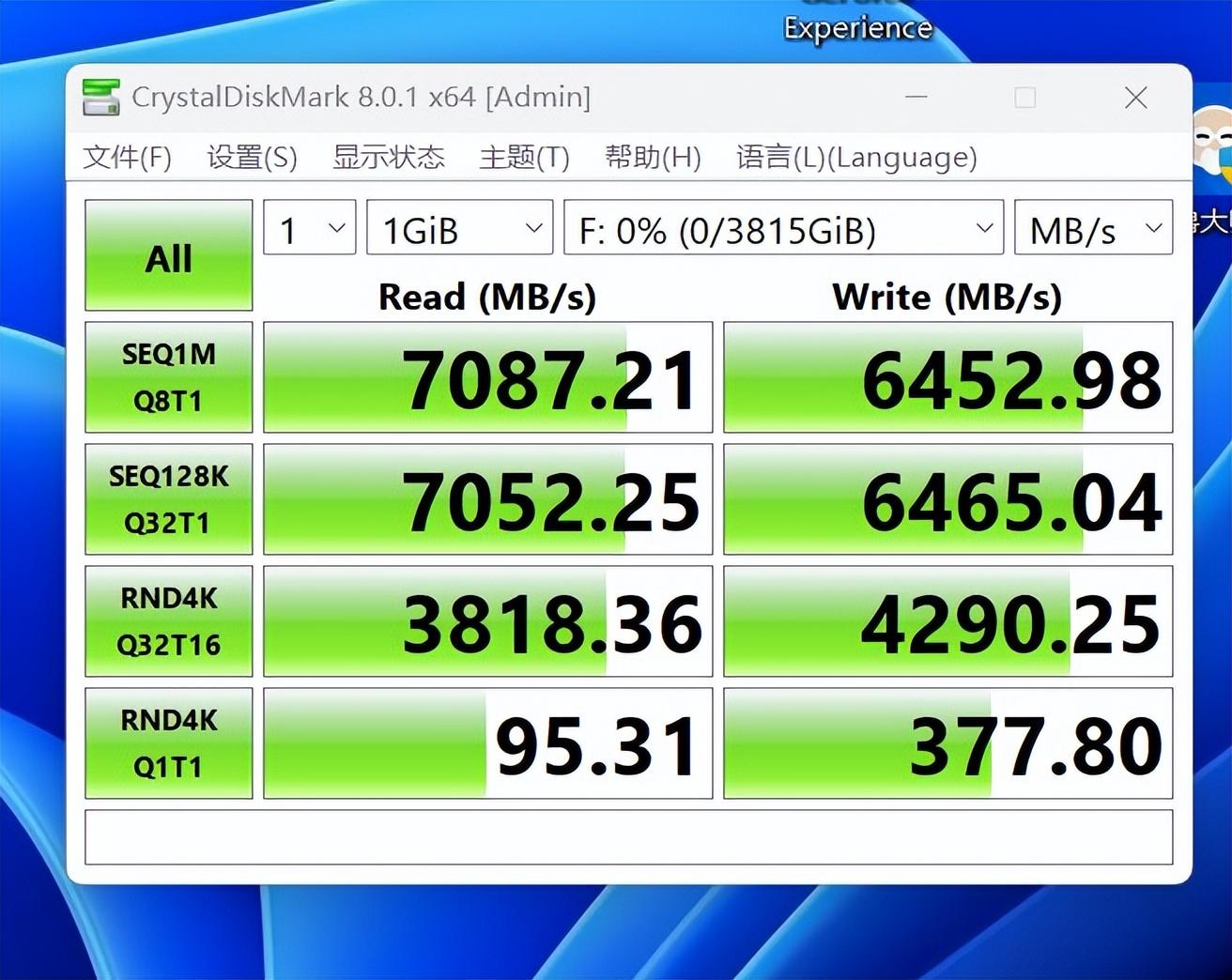Open the 设置(S) menu
Image resolution: width=1232 pixels, height=980 pixels.
tap(252, 157)
